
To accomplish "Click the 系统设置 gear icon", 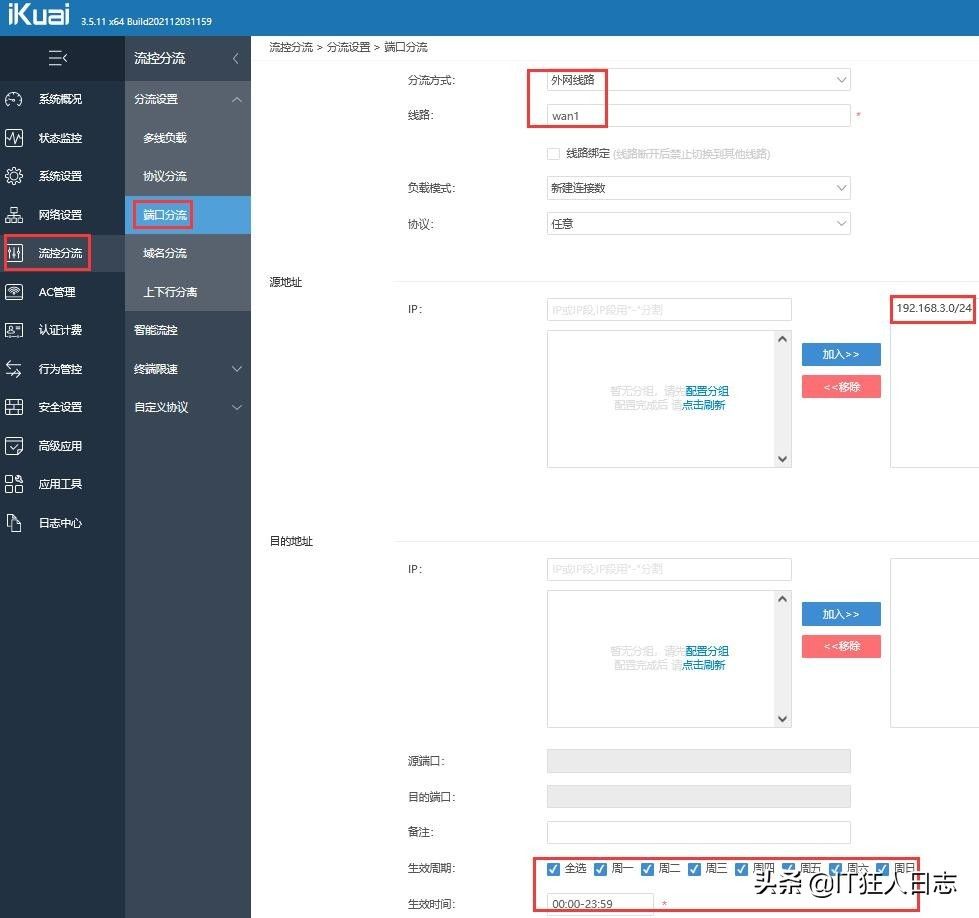I will [14, 176].
